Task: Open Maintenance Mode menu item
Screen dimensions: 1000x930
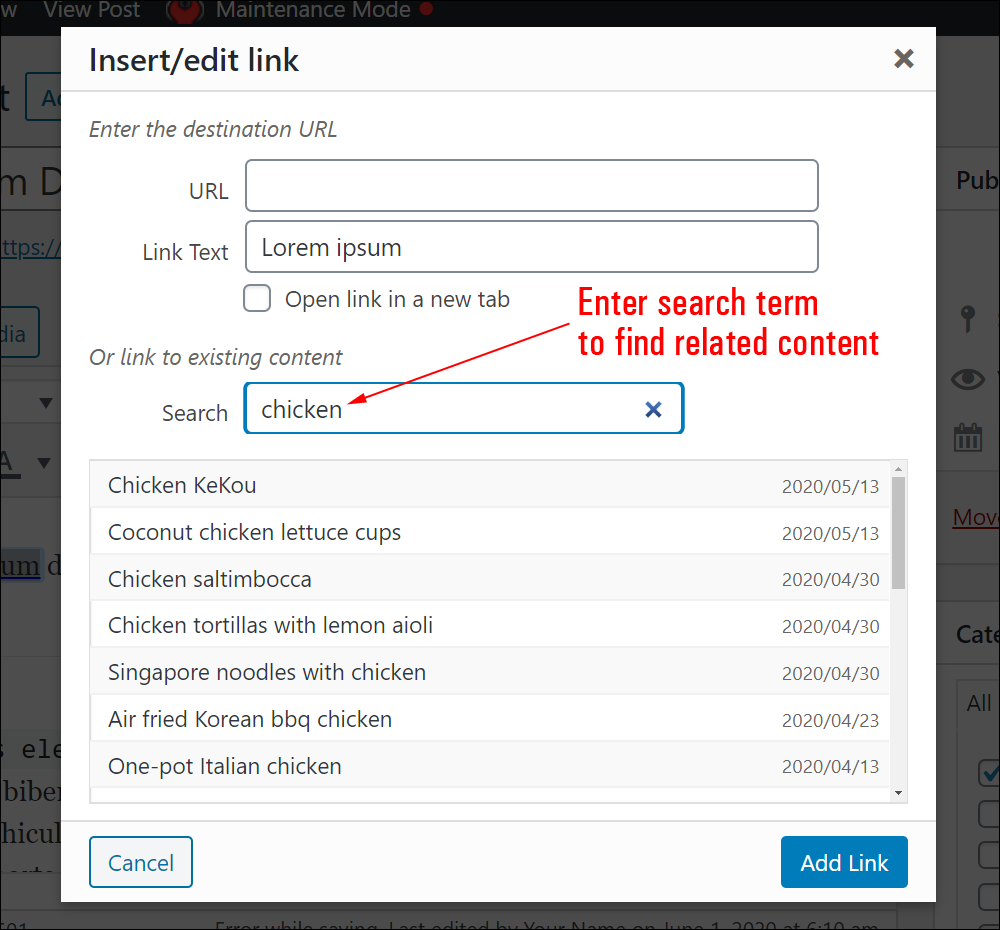Action: pyautogui.click(x=313, y=10)
